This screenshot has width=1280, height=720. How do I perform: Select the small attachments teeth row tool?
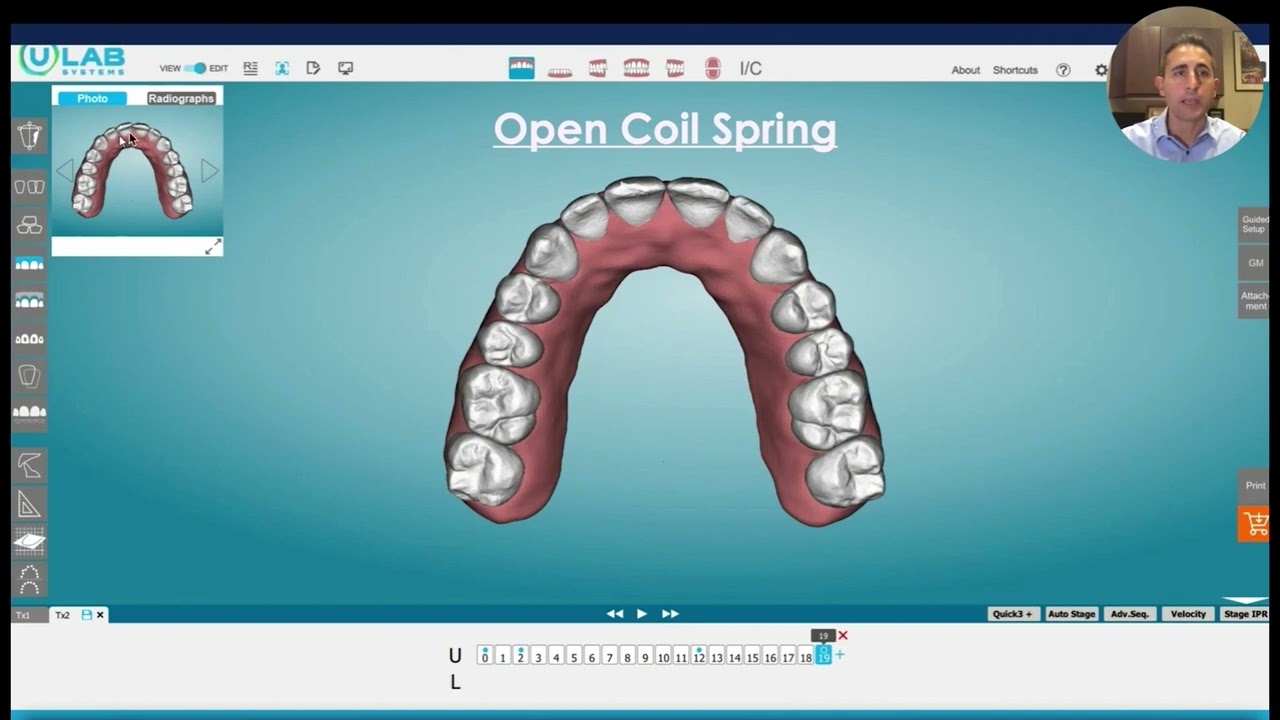click(x=29, y=339)
